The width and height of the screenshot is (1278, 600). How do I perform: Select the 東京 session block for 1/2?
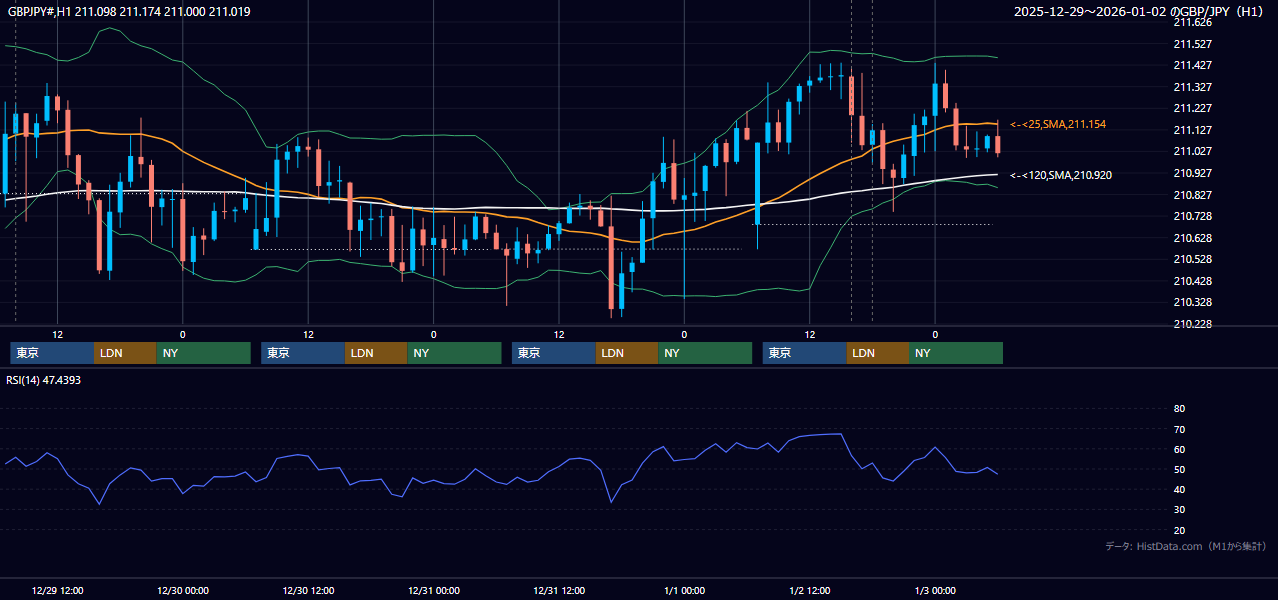[x=805, y=353]
